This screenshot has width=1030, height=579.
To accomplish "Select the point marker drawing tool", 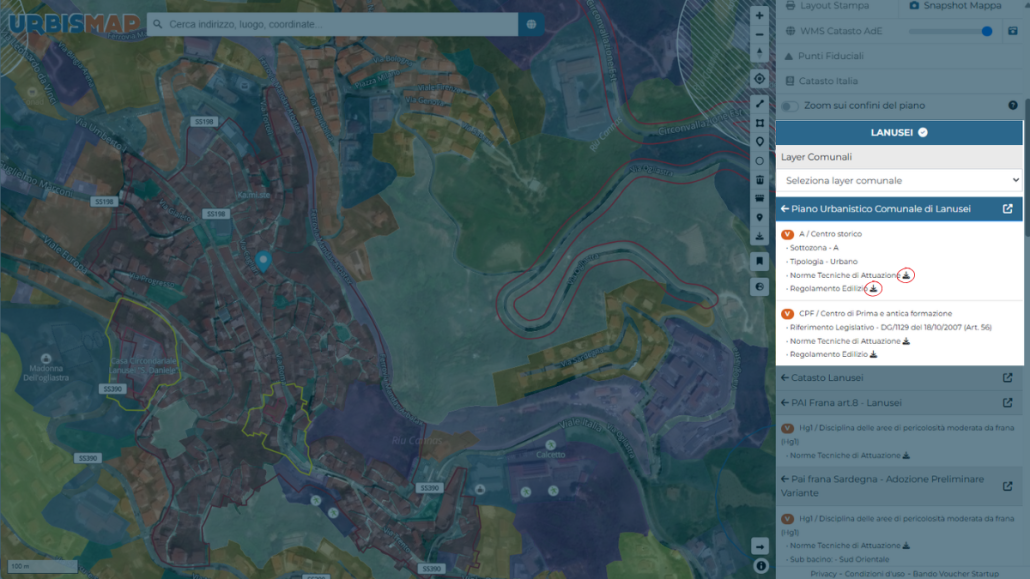I will [x=759, y=142].
